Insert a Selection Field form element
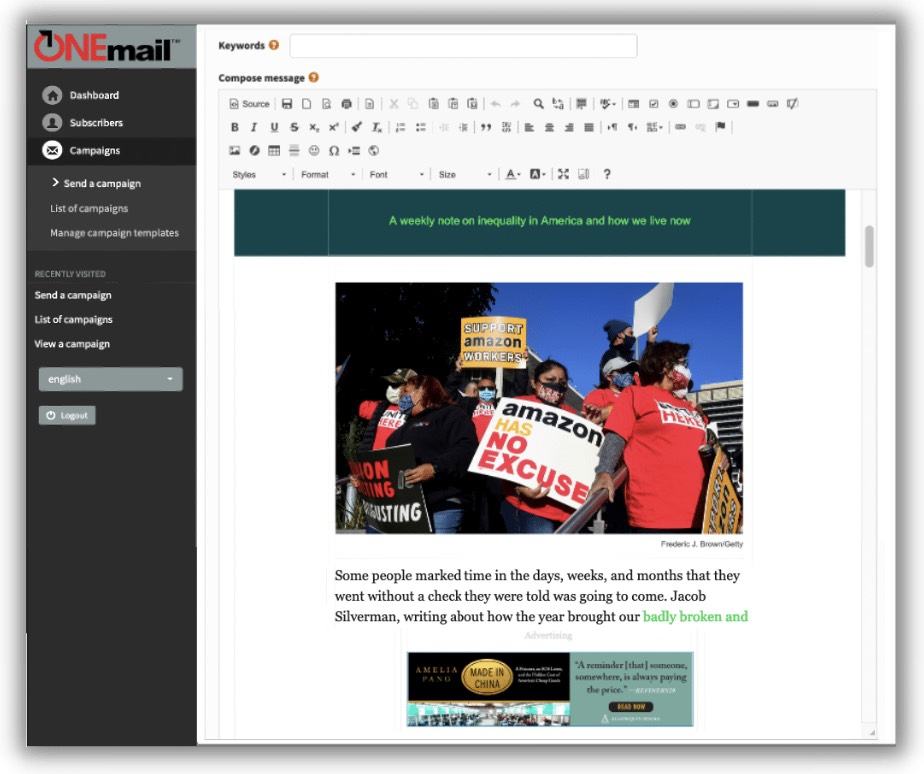 [733, 104]
